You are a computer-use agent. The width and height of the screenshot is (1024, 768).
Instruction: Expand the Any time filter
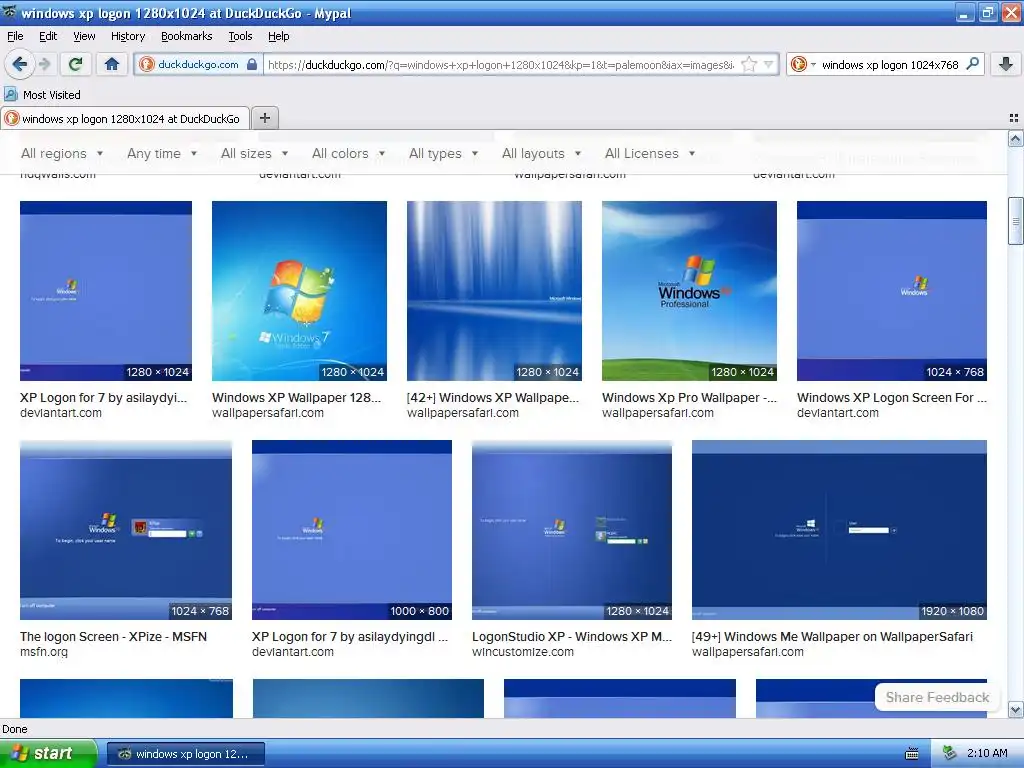coord(162,153)
